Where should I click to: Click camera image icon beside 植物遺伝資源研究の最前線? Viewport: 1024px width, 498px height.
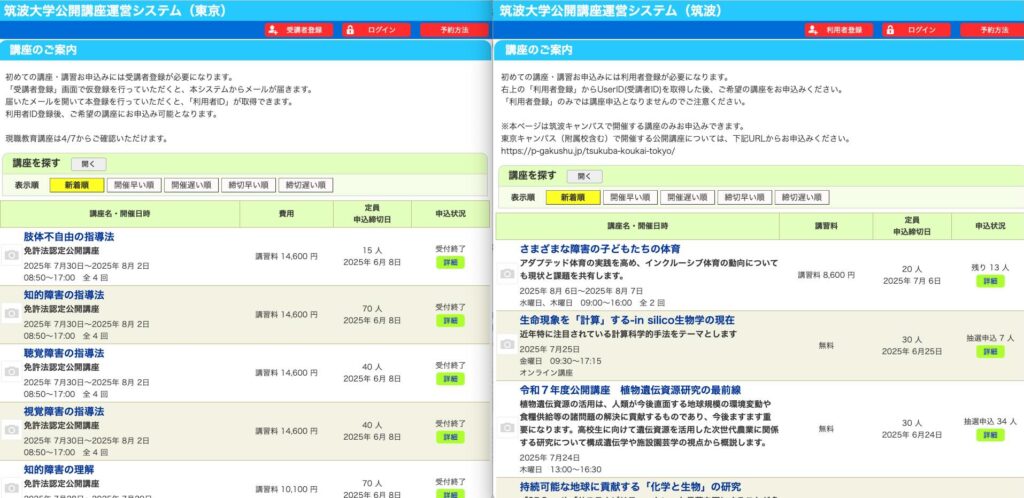pyautogui.click(x=507, y=428)
